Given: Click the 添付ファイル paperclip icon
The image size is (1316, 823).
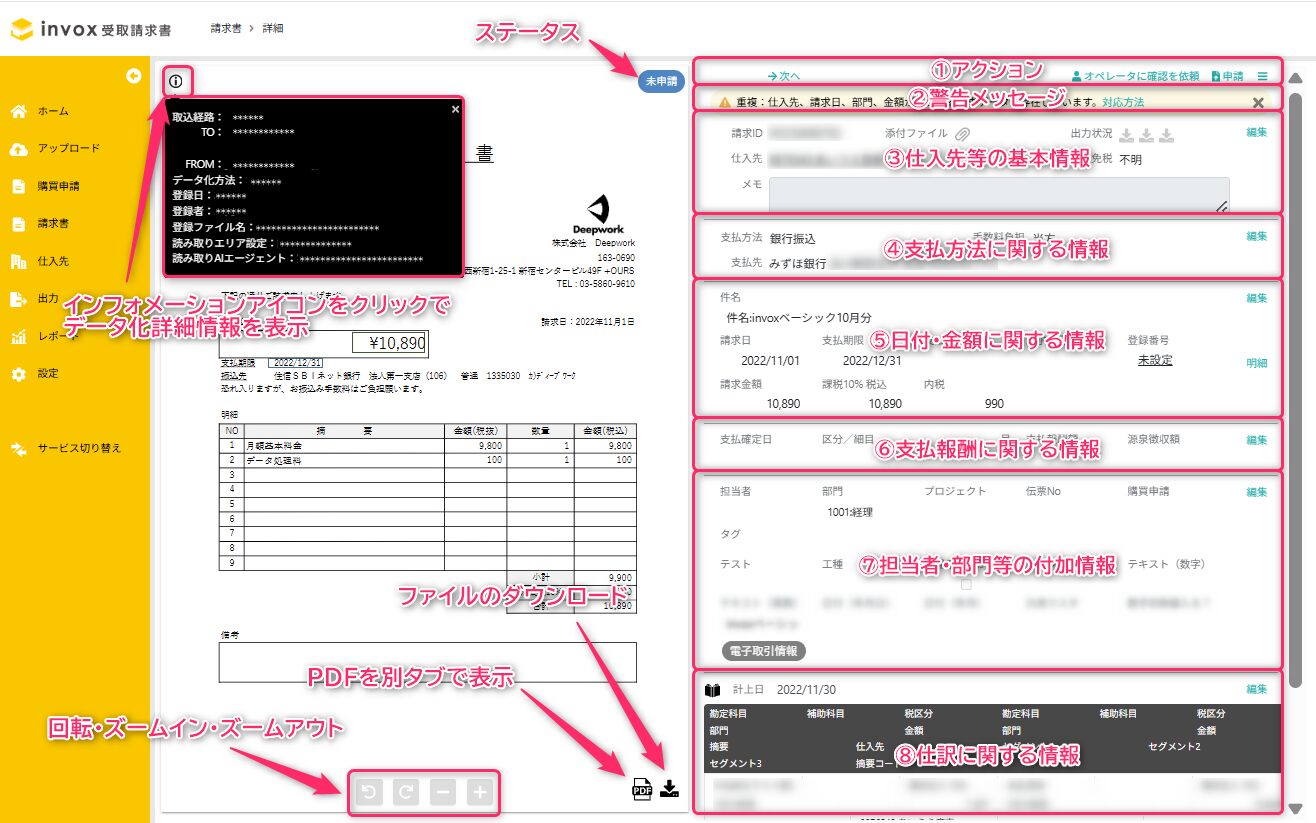Looking at the screenshot, I should click(x=963, y=133).
